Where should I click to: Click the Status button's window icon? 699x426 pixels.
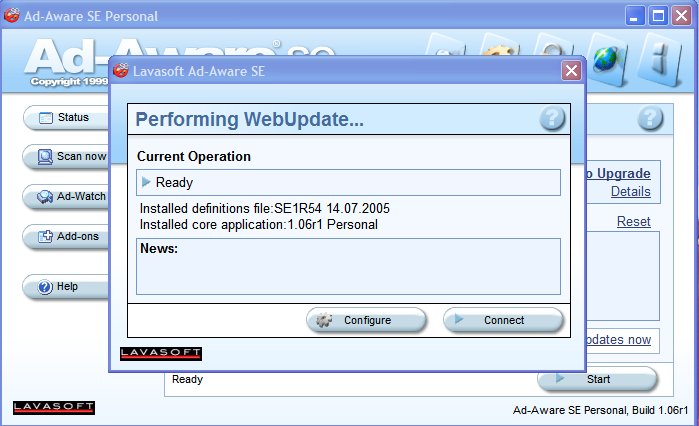tap(45, 118)
